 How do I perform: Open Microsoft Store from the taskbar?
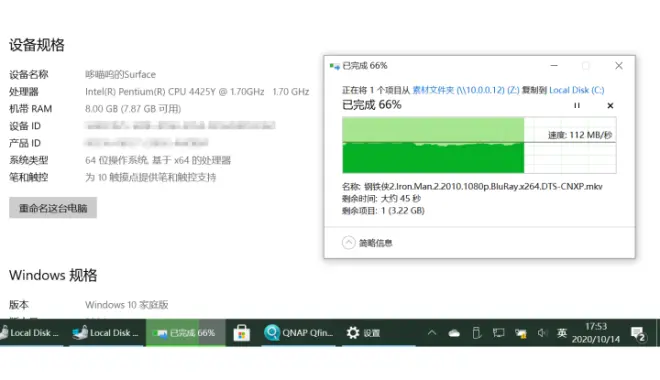(x=242, y=333)
